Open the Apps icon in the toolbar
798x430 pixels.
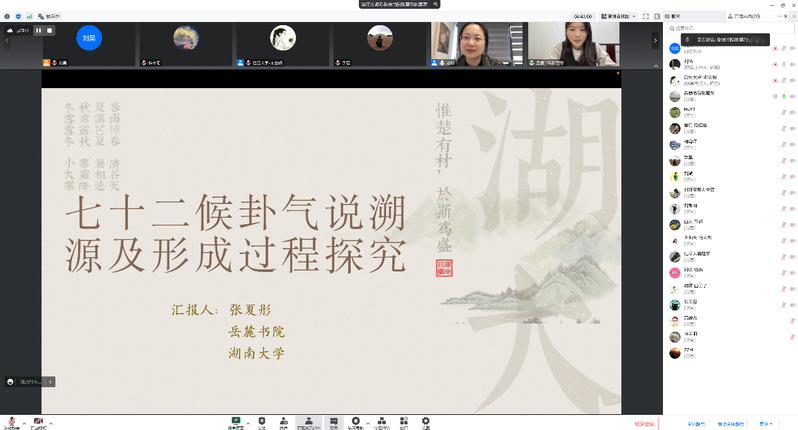(x=404, y=421)
